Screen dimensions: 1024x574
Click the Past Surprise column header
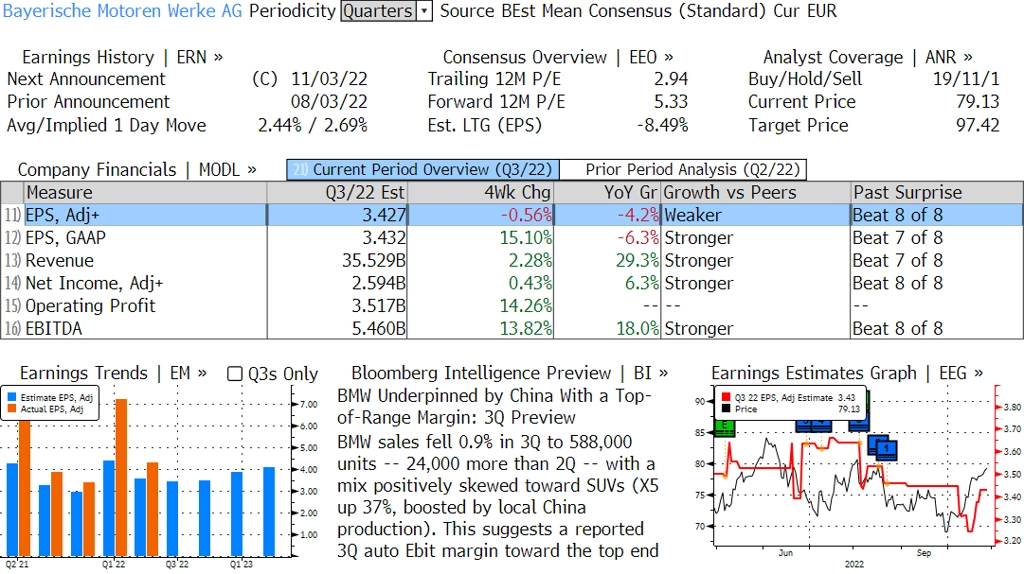[x=937, y=193]
